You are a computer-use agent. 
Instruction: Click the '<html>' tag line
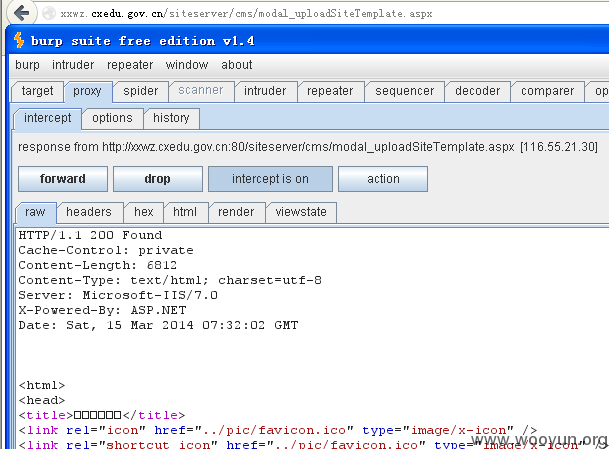[x=42, y=385]
